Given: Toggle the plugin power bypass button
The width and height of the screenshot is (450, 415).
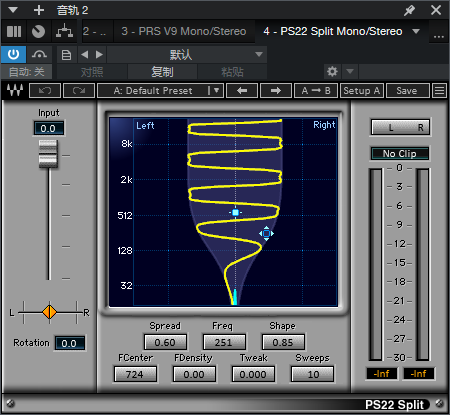Looking at the screenshot, I should (14, 54).
